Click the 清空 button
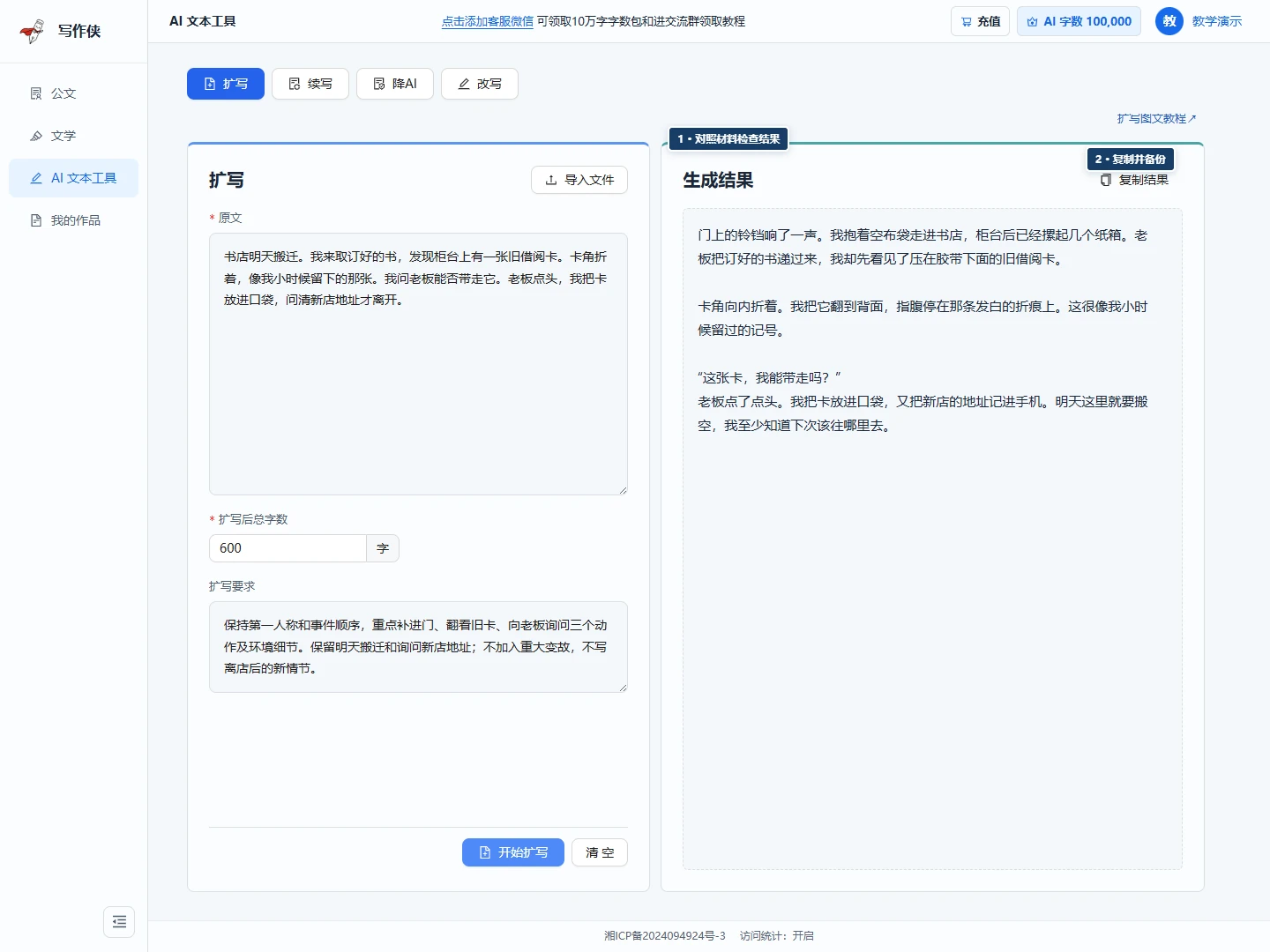The height and width of the screenshot is (952, 1270). (600, 852)
